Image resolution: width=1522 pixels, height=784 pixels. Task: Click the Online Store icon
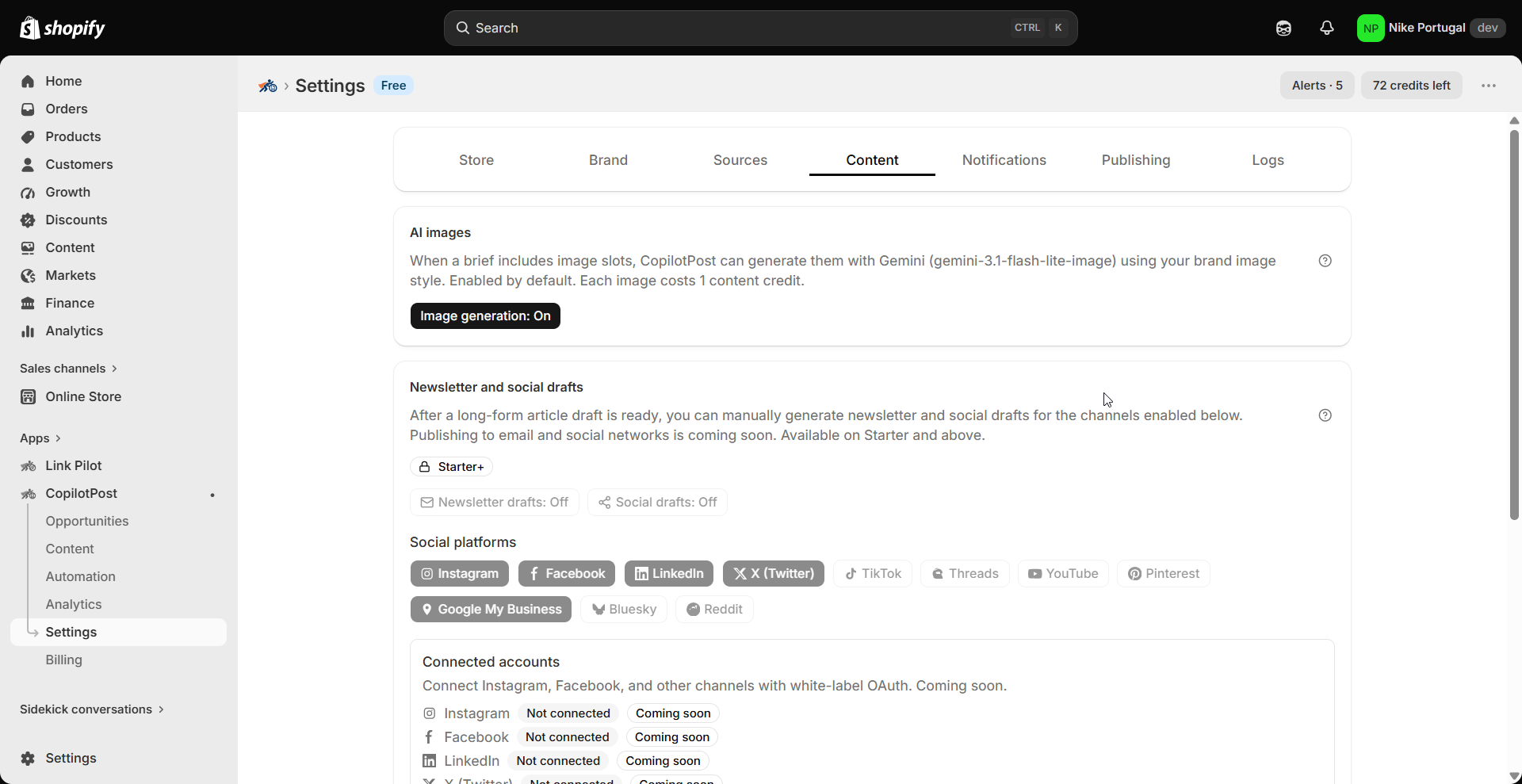pyautogui.click(x=28, y=396)
